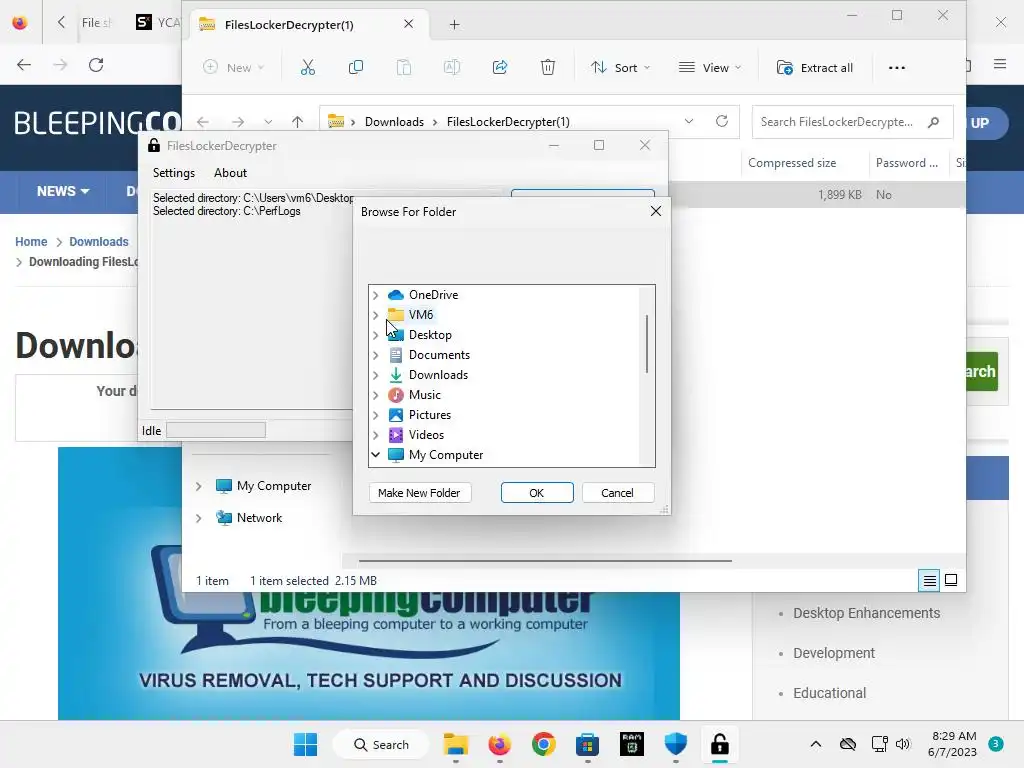Screen dimensions: 1024x768
Task: Open the Home breadcrumb link
Action: tap(31, 242)
